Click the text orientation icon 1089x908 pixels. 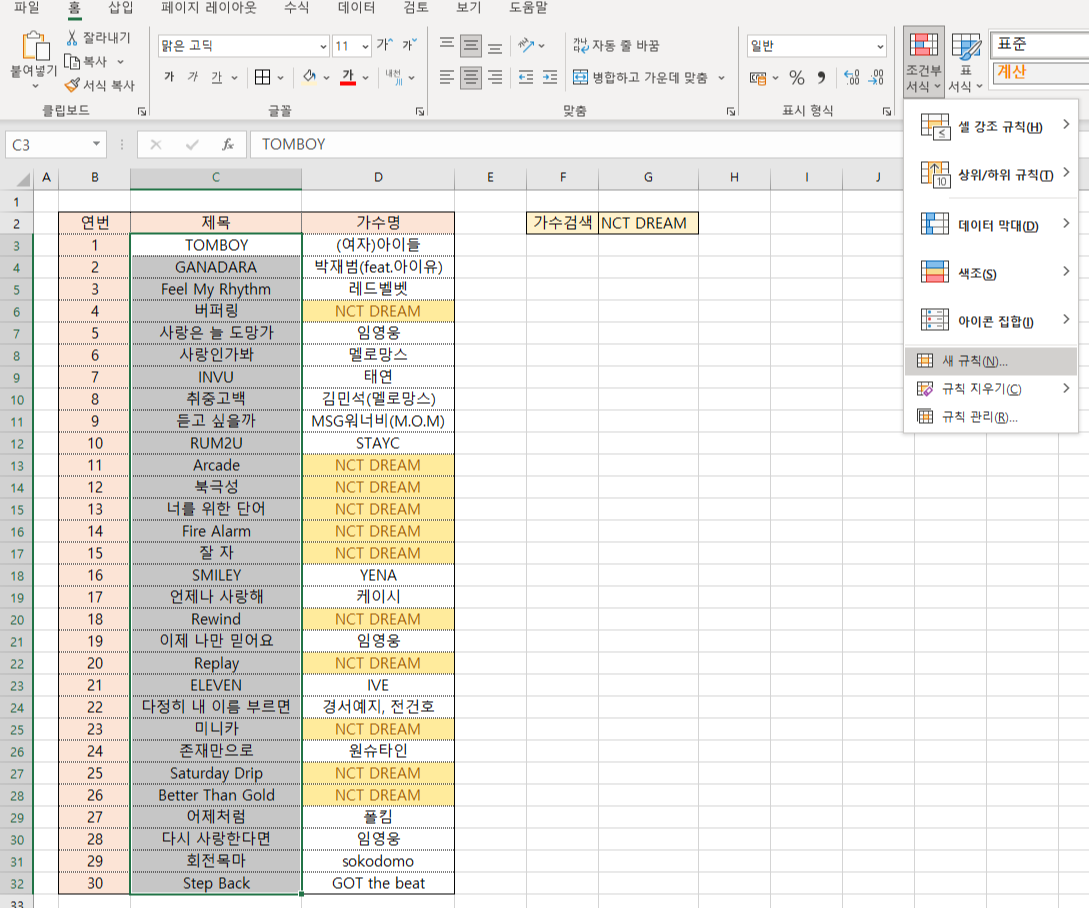tap(526, 46)
